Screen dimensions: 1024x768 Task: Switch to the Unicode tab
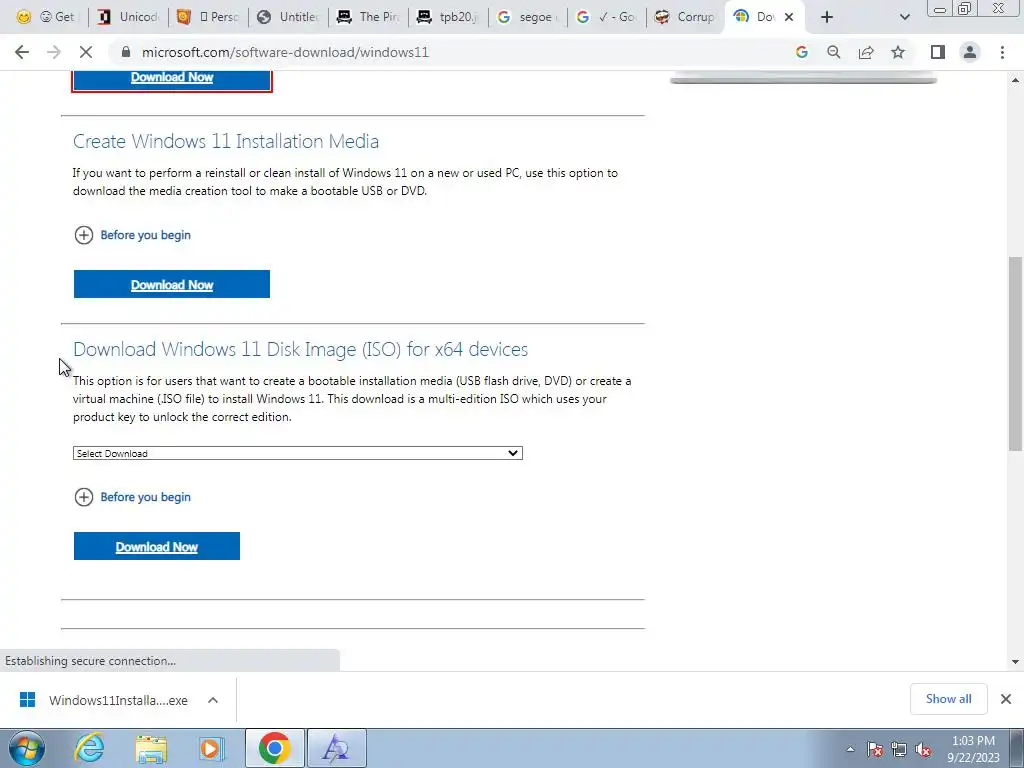tap(128, 17)
